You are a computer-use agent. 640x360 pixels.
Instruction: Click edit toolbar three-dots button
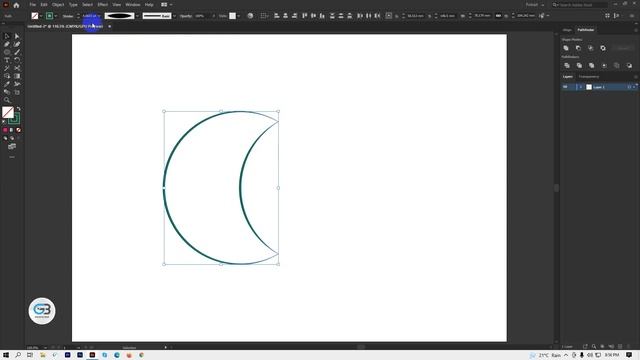[12, 157]
